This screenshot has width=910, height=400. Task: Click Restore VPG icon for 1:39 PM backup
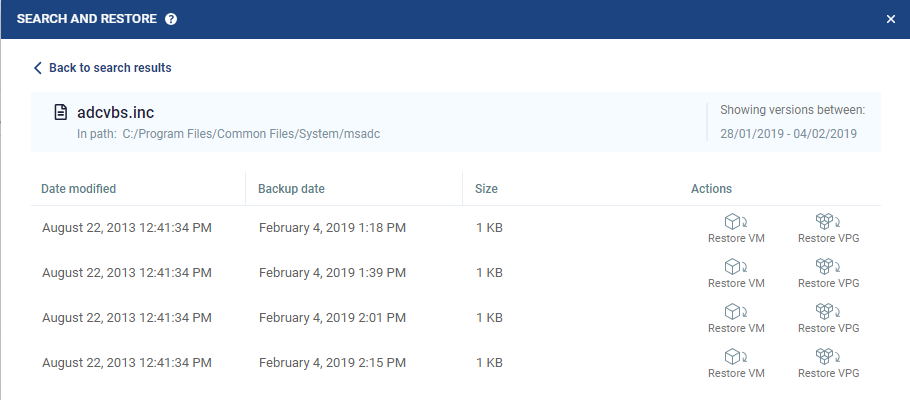(828, 266)
